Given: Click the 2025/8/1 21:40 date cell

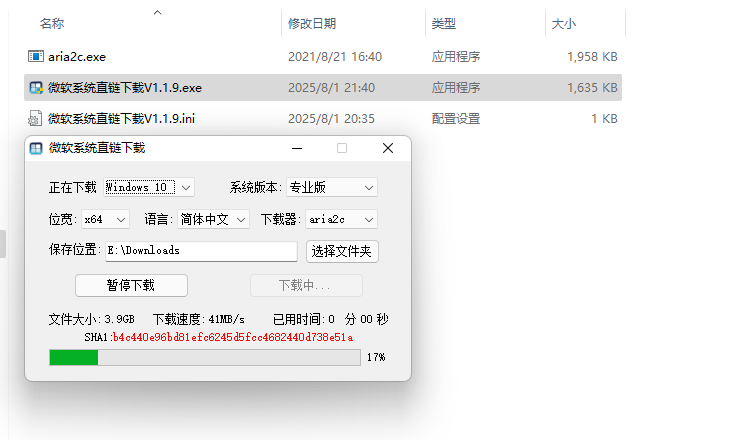Looking at the screenshot, I should pos(331,87).
